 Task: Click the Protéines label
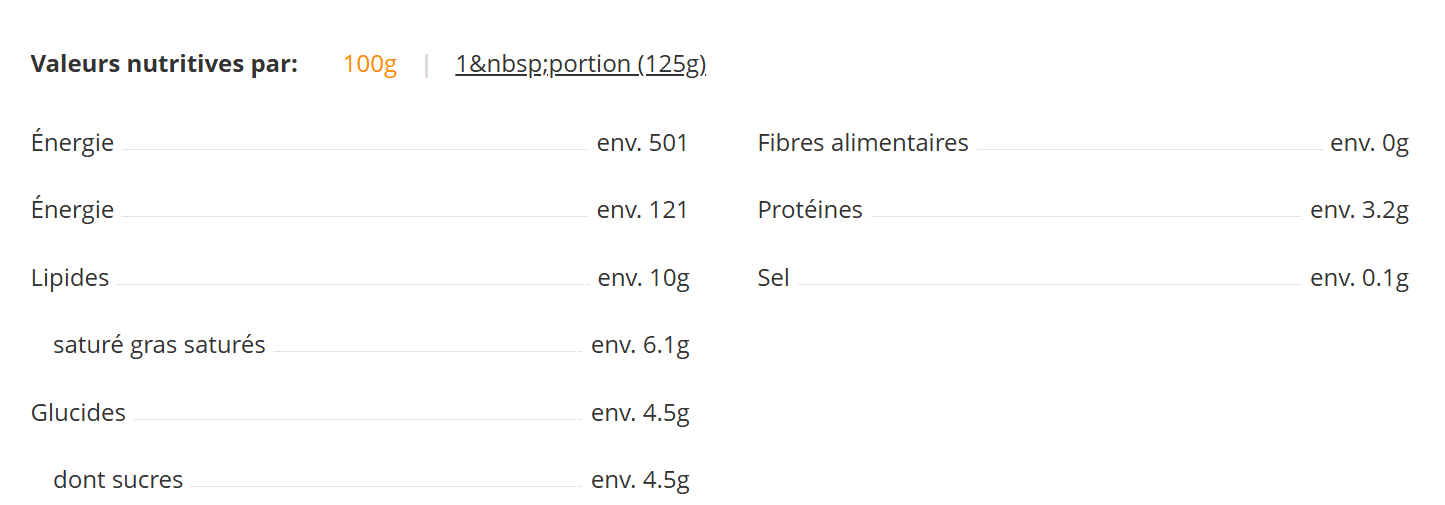pos(810,210)
